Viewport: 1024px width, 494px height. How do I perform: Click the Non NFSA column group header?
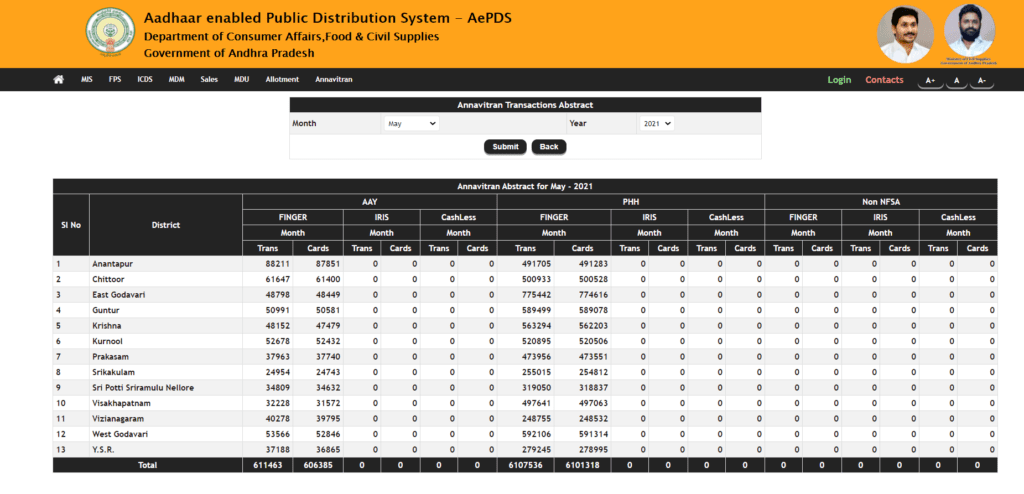point(880,202)
